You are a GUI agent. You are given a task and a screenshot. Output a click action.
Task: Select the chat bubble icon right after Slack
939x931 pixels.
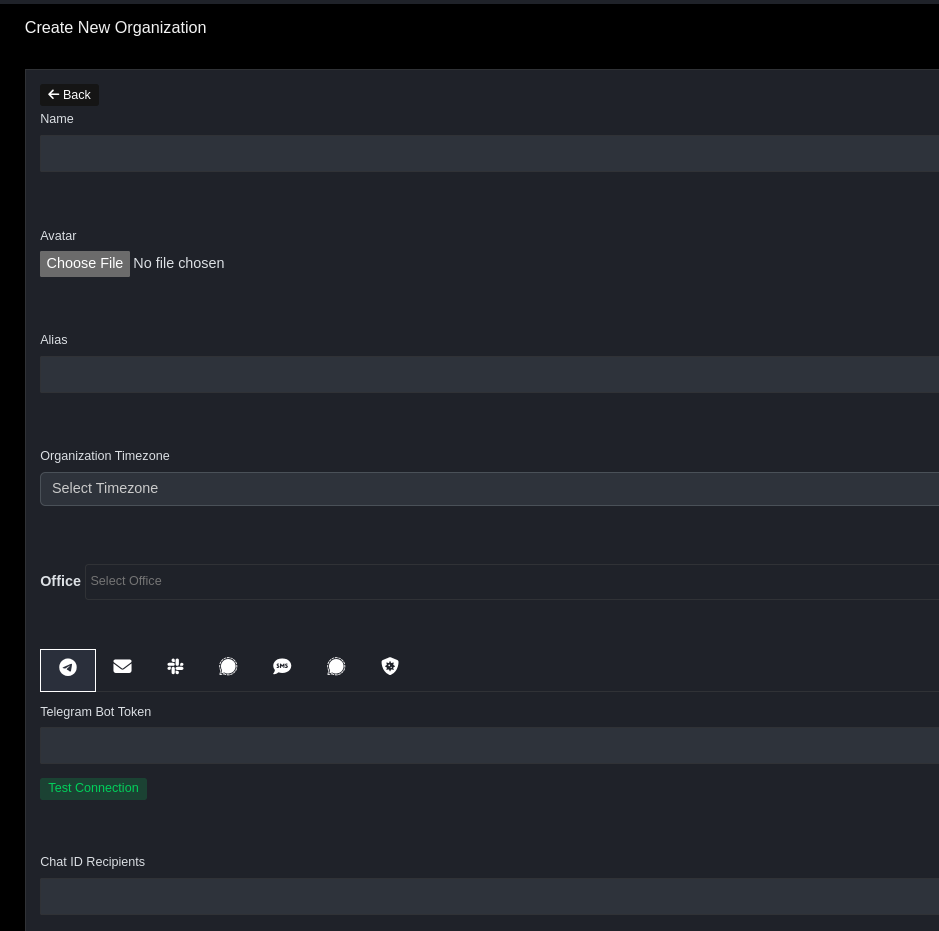point(228,667)
